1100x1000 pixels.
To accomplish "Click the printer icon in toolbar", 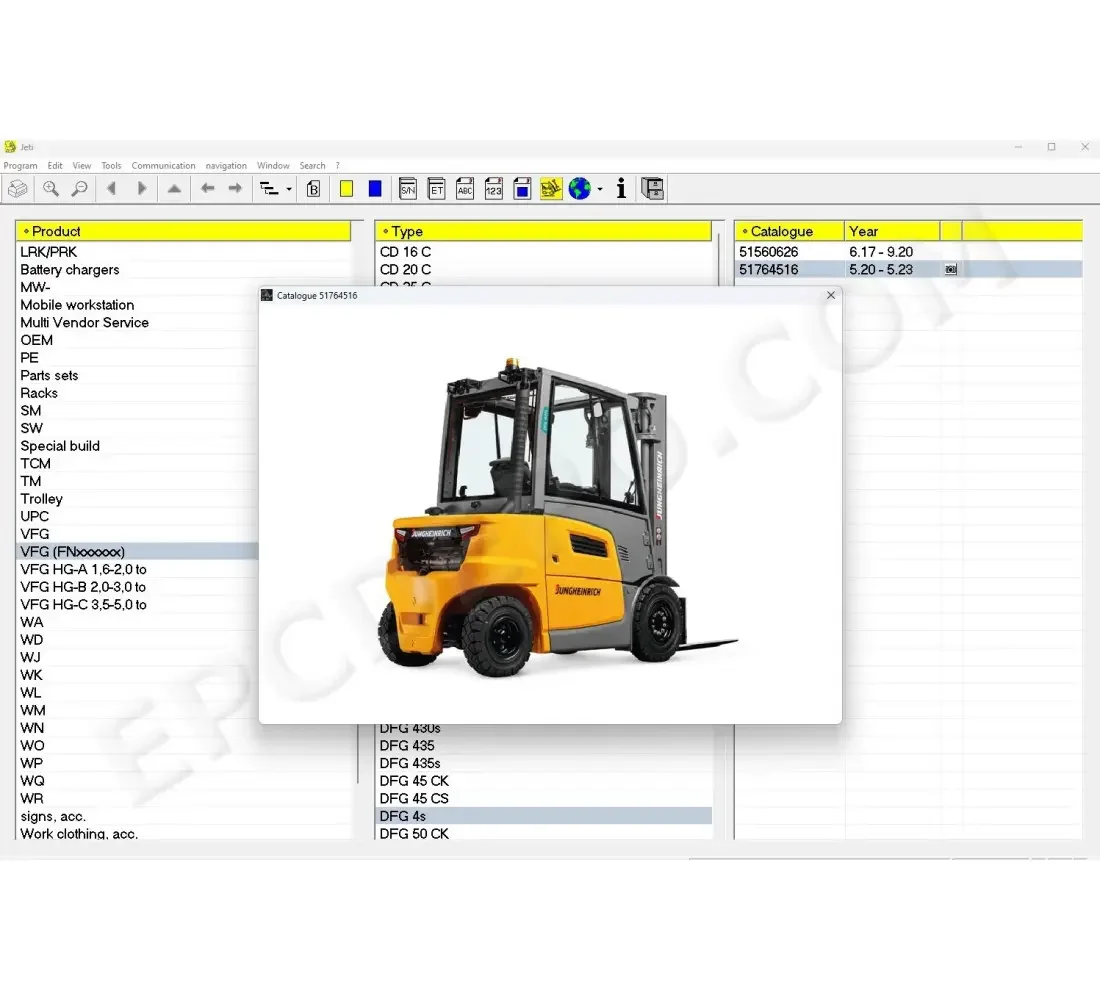I will (x=18, y=189).
